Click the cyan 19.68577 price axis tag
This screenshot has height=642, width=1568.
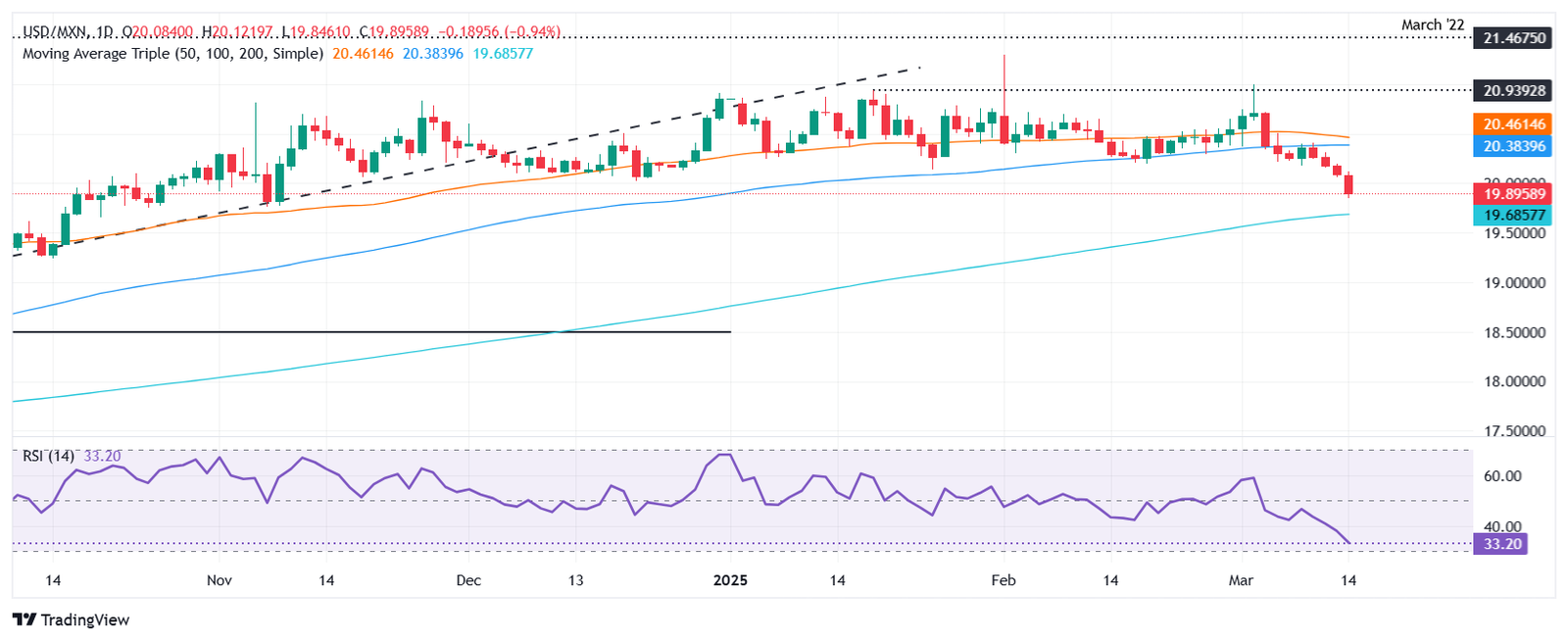pyautogui.click(x=1514, y=215)
